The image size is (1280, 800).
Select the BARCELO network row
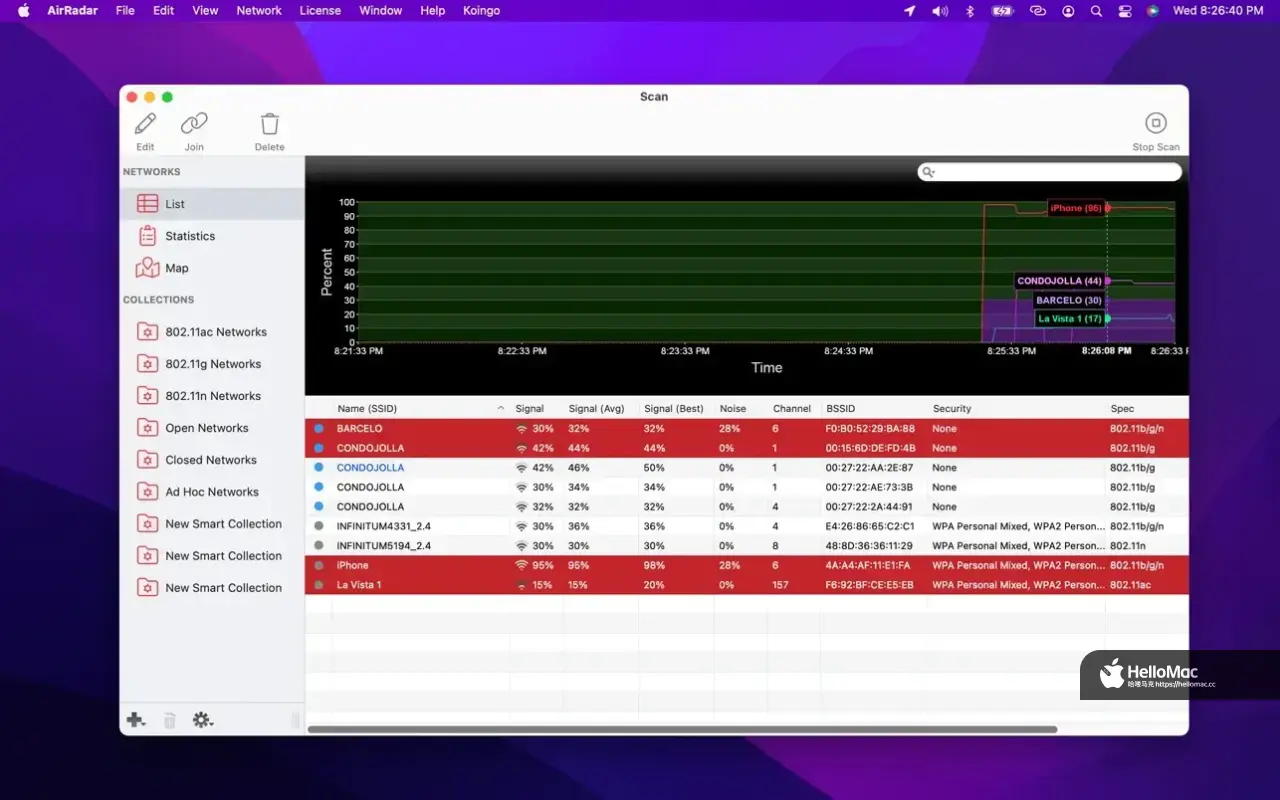click(x=747, y=429)
